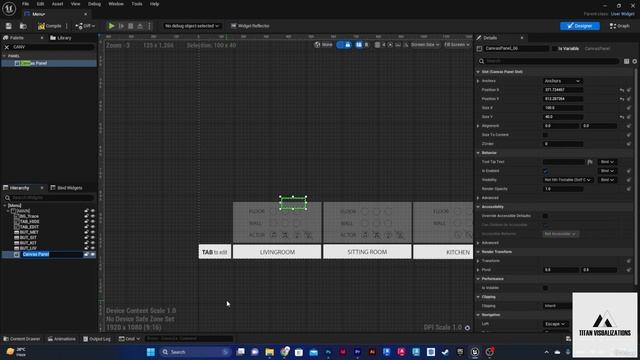Open the Widget Reflector
Viewport: 640px width, 360px height.
(x=250, y=26)
